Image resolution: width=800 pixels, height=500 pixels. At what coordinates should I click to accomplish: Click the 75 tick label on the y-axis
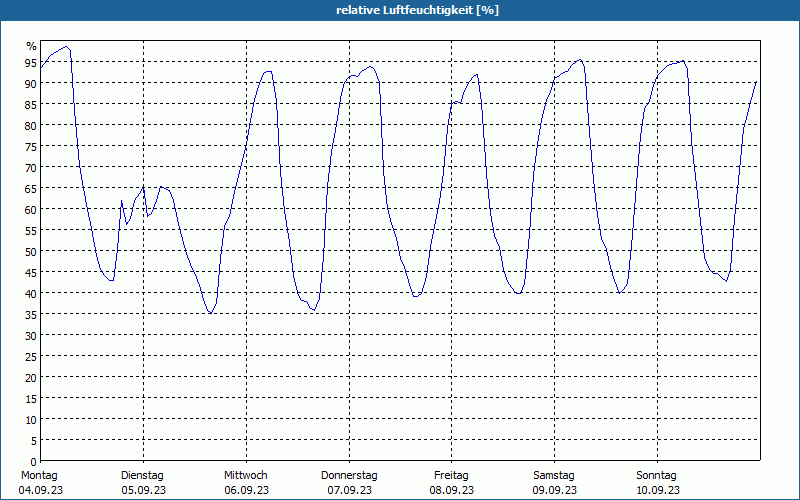pyautogui.click(x=30, y=146)
